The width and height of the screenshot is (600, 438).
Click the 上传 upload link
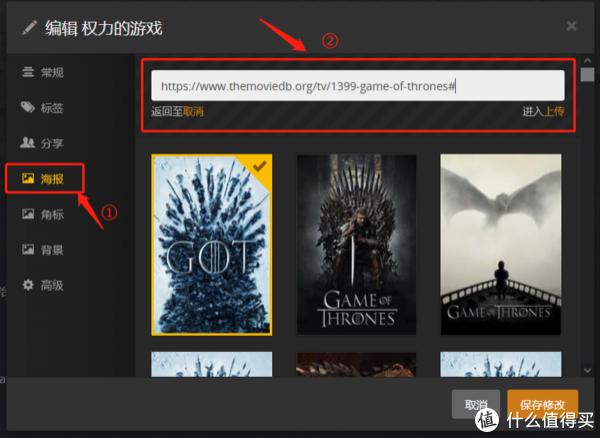(553, 111)
